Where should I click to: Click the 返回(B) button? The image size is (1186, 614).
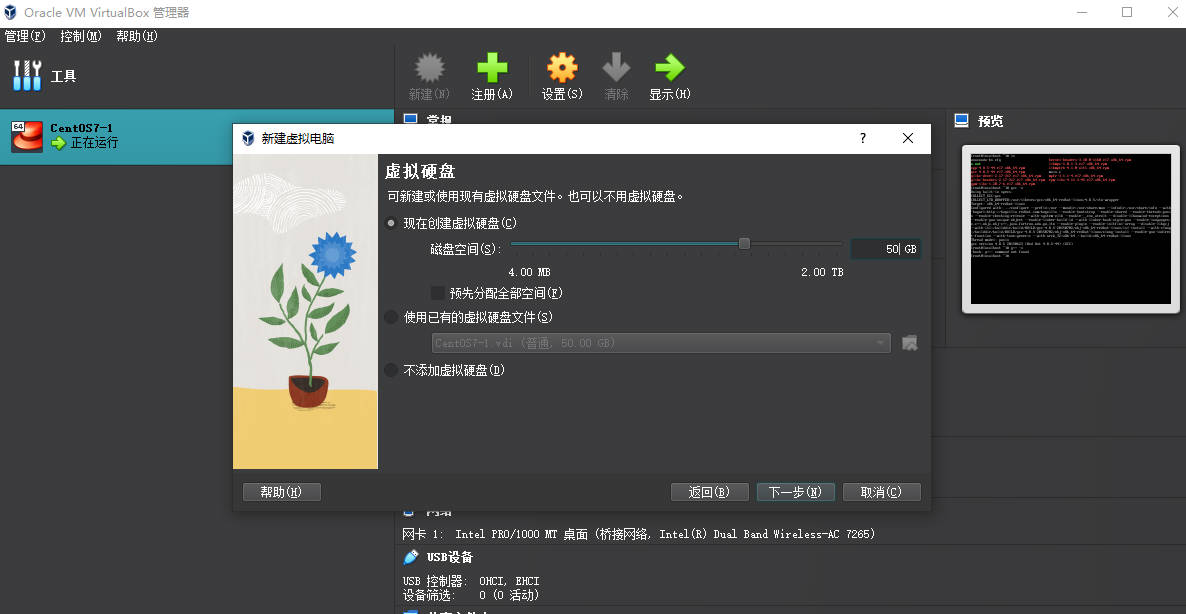[709, 492]
